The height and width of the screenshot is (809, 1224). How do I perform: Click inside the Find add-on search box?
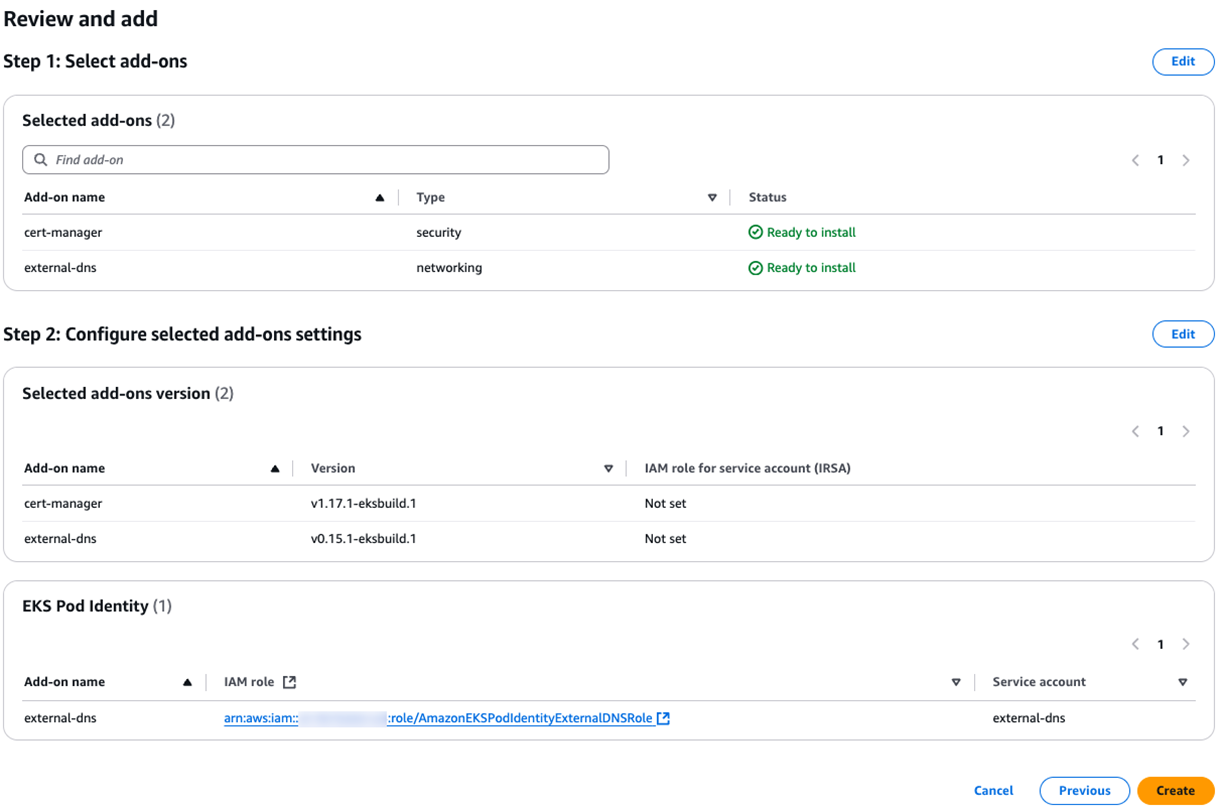pos(300,159)
